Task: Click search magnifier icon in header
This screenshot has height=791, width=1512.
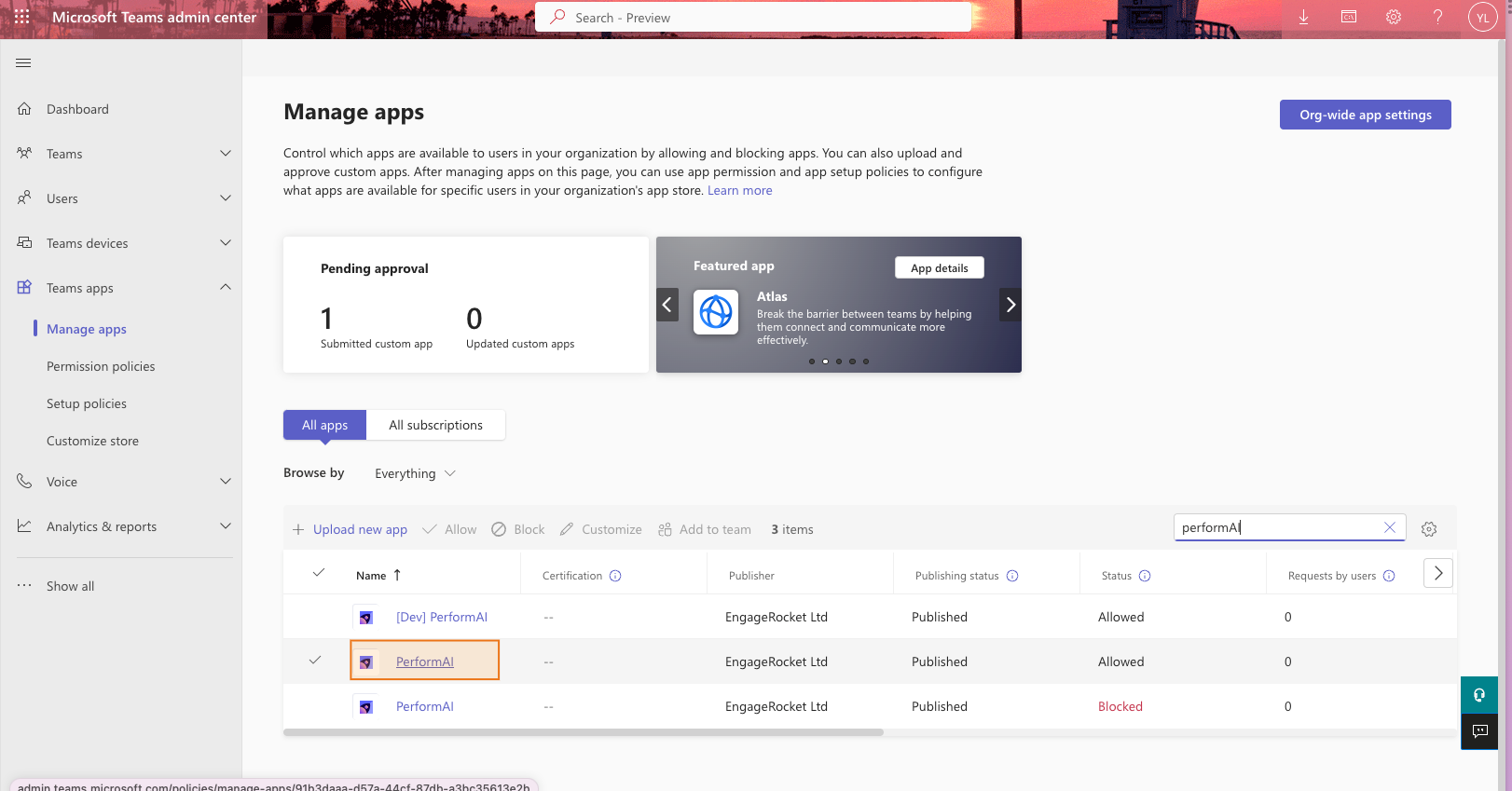Action: click(x=557, y=17)
